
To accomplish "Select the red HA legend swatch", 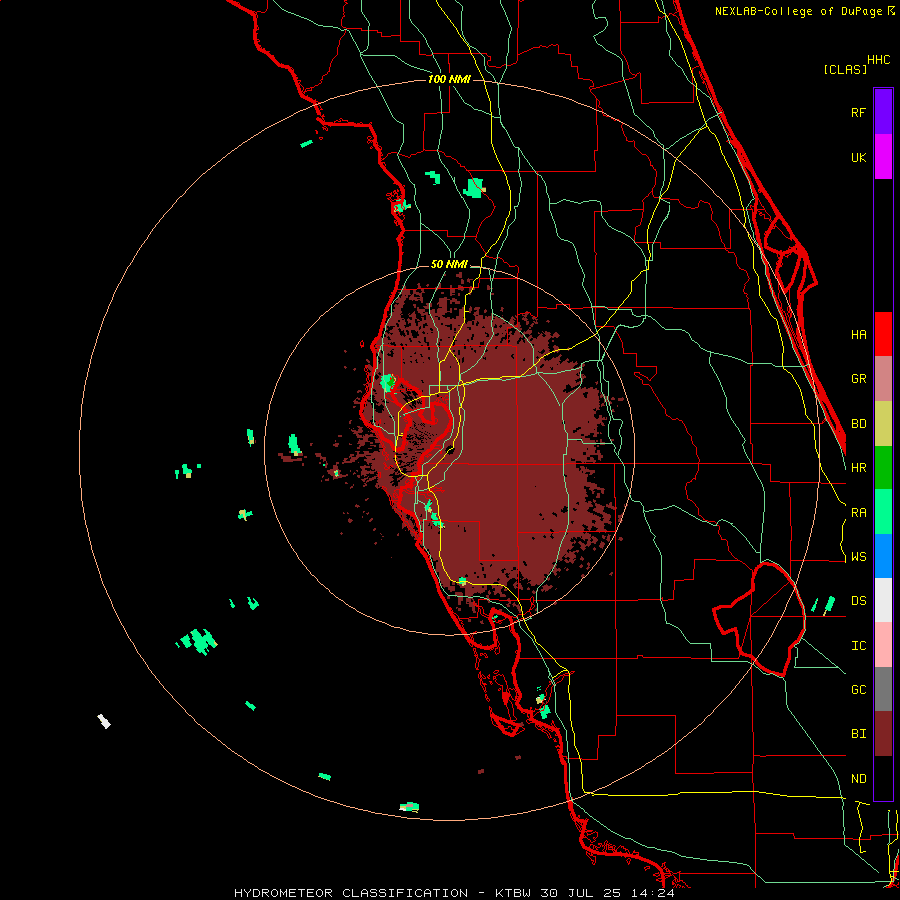I will coord(883,334).
